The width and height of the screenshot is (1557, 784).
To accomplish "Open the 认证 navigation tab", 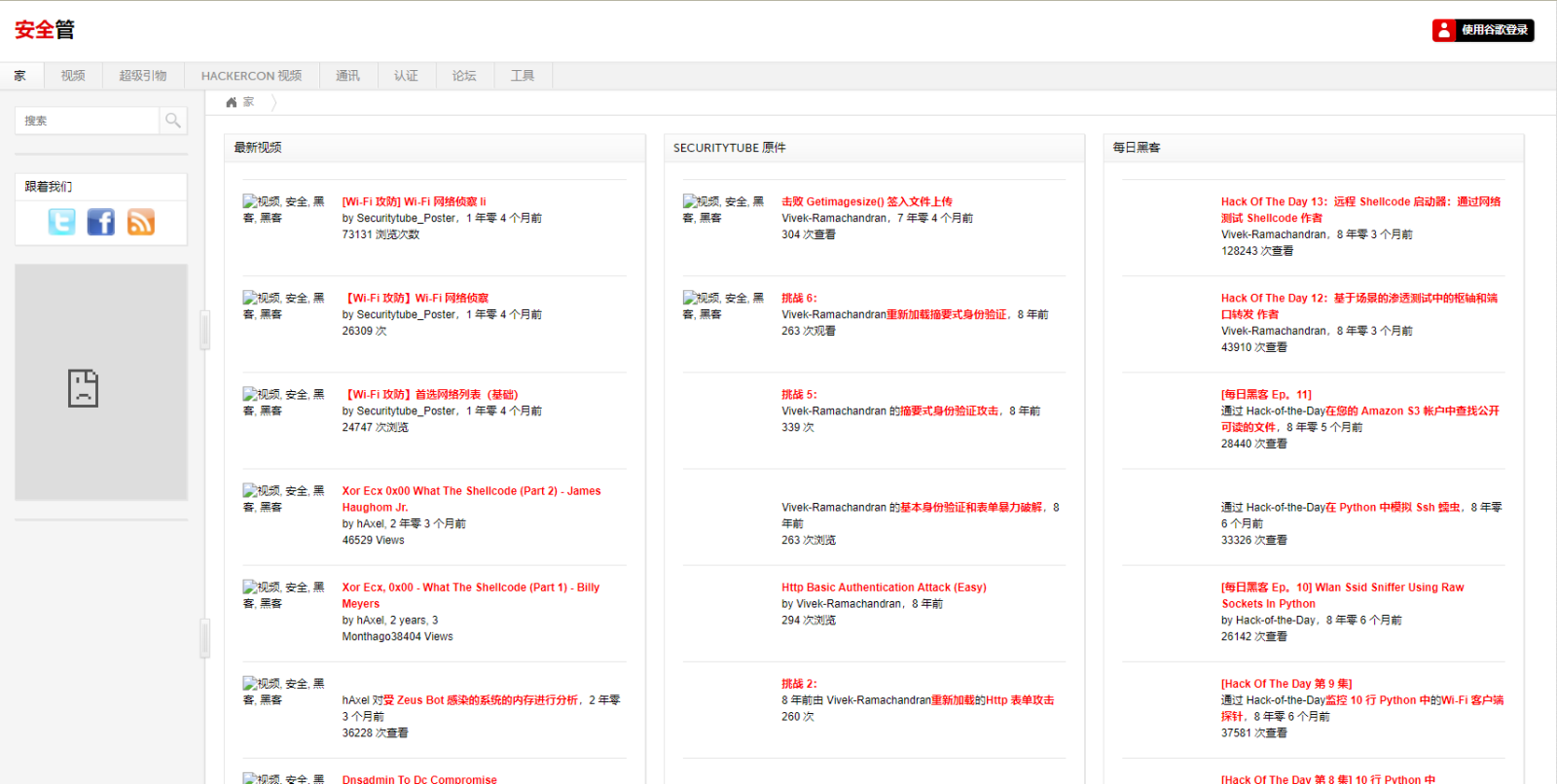I will (x=406, y=76).
